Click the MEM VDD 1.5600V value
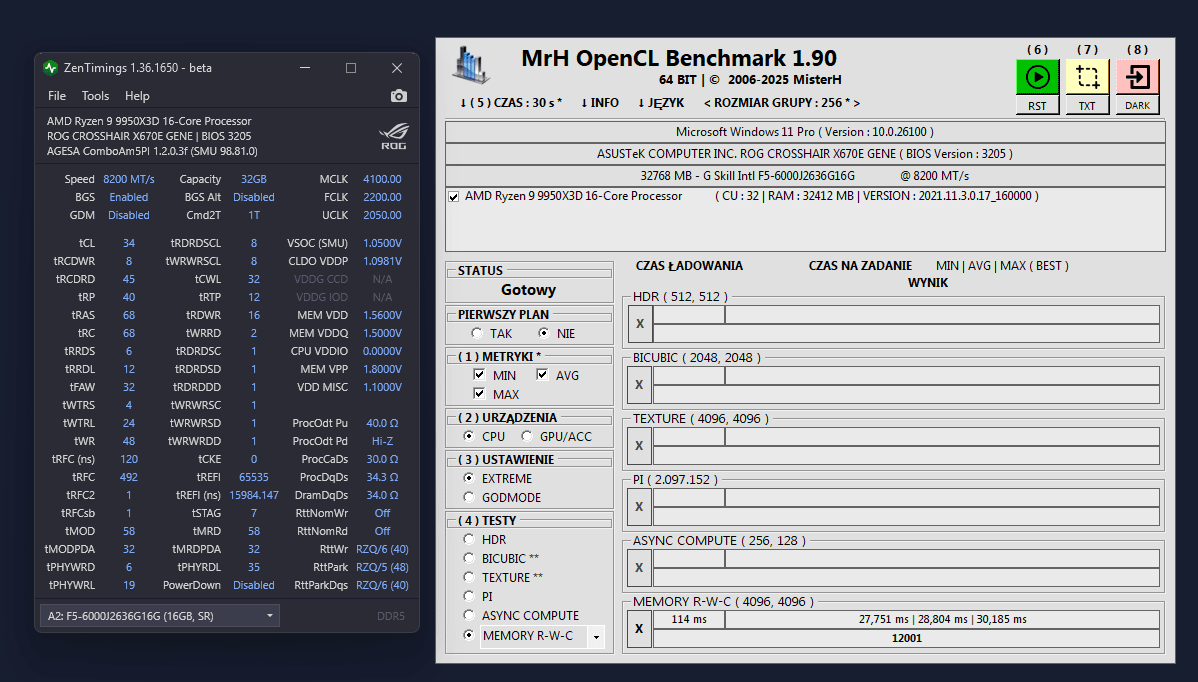 coord(382,315)
